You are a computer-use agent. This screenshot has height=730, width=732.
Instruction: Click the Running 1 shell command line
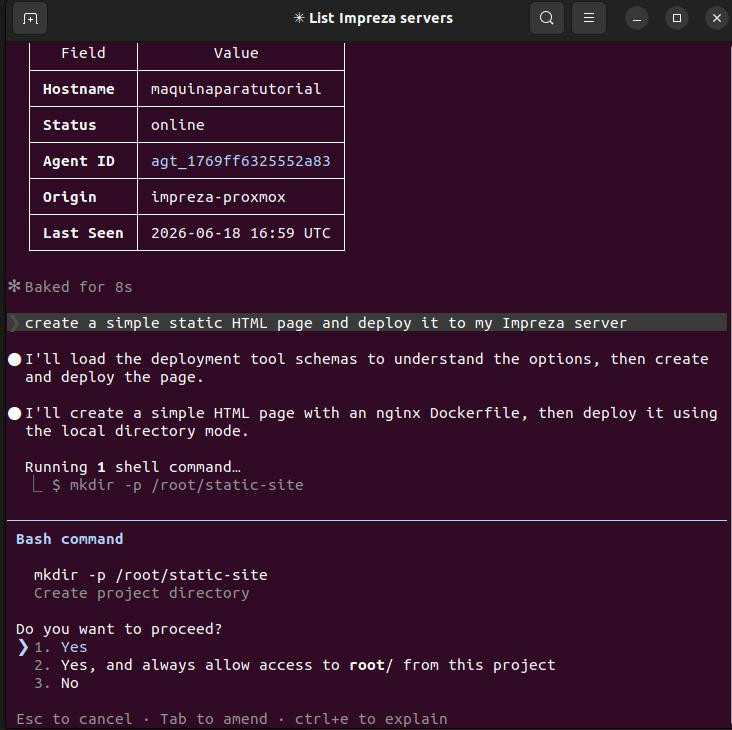(133, 467)
